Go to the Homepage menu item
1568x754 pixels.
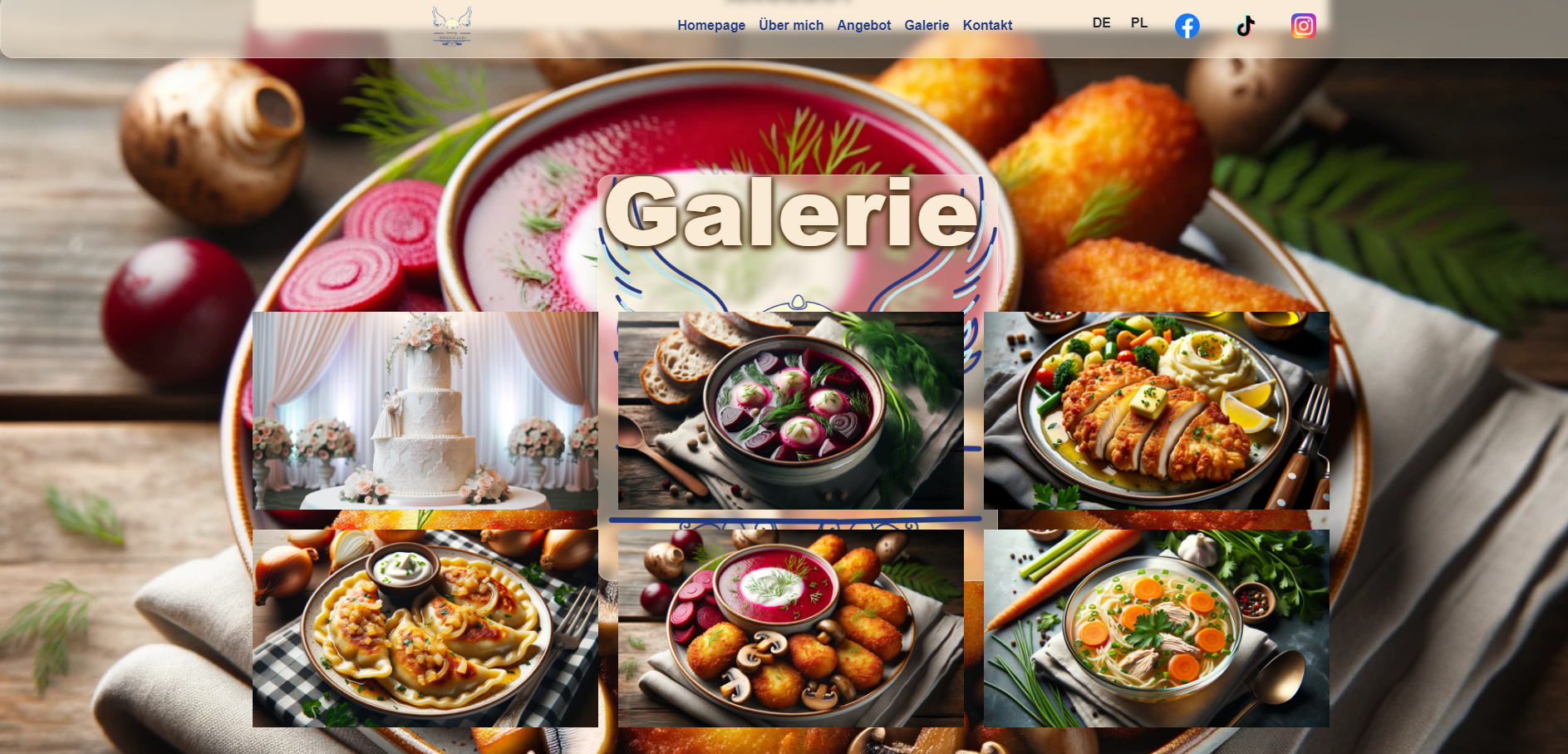click(x=710, y=25)
